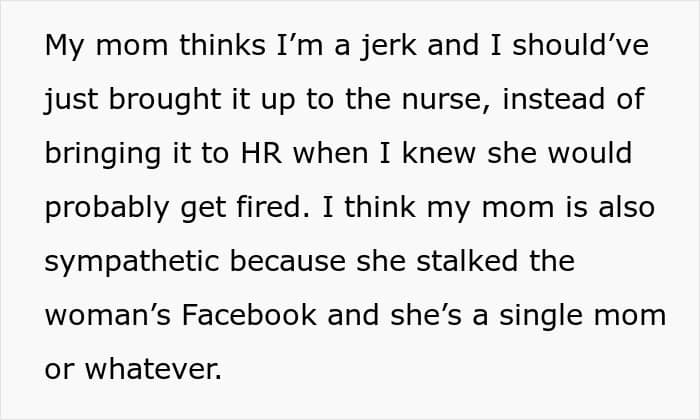Select the abbreviation "HR" in the text
The height and width of the screenshot is (420, 700).
(x=261, y=153)
